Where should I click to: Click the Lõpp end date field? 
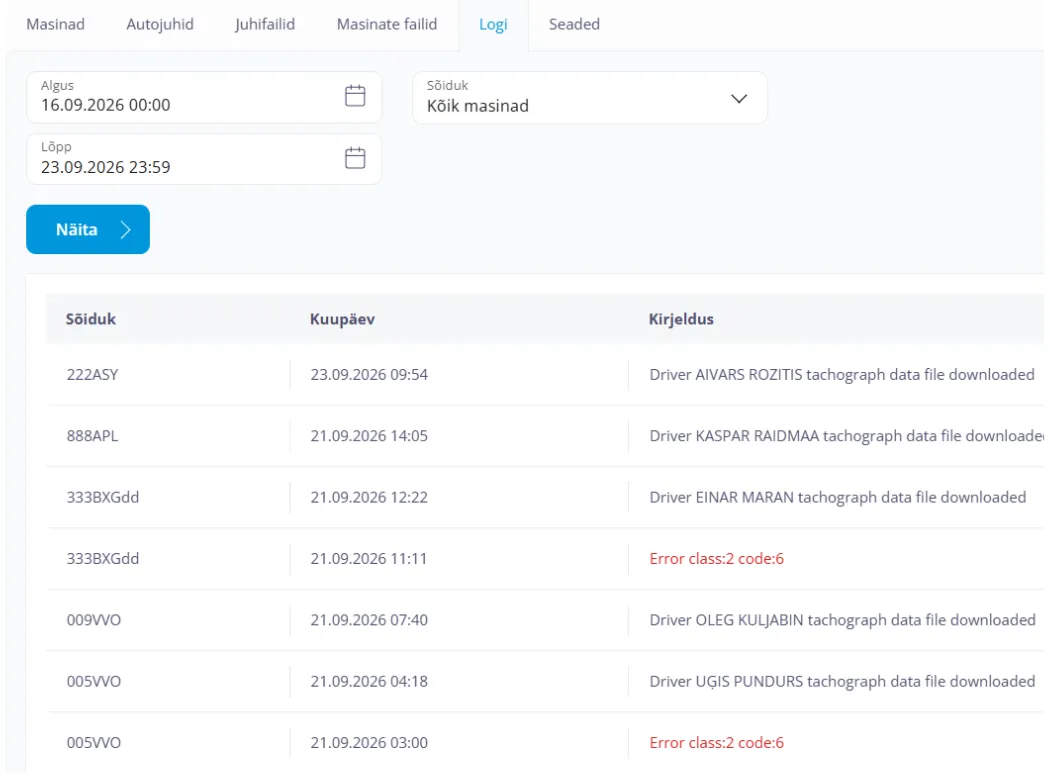(x=204, y=159)
